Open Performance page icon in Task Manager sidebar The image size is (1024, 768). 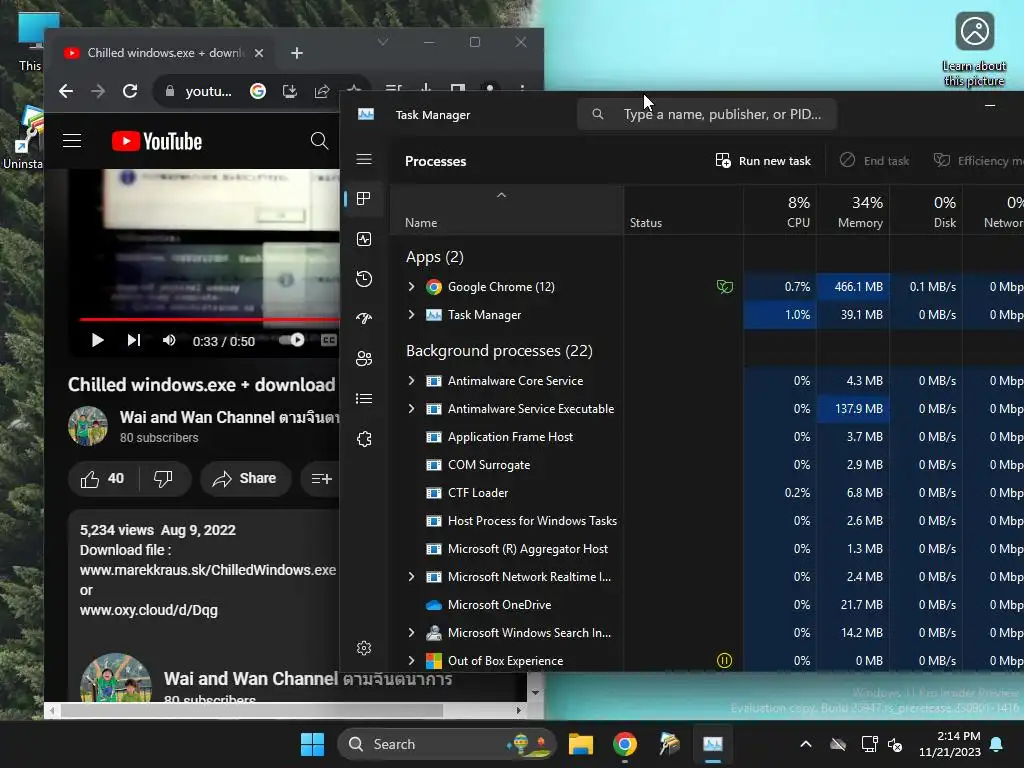click(364, 239)
